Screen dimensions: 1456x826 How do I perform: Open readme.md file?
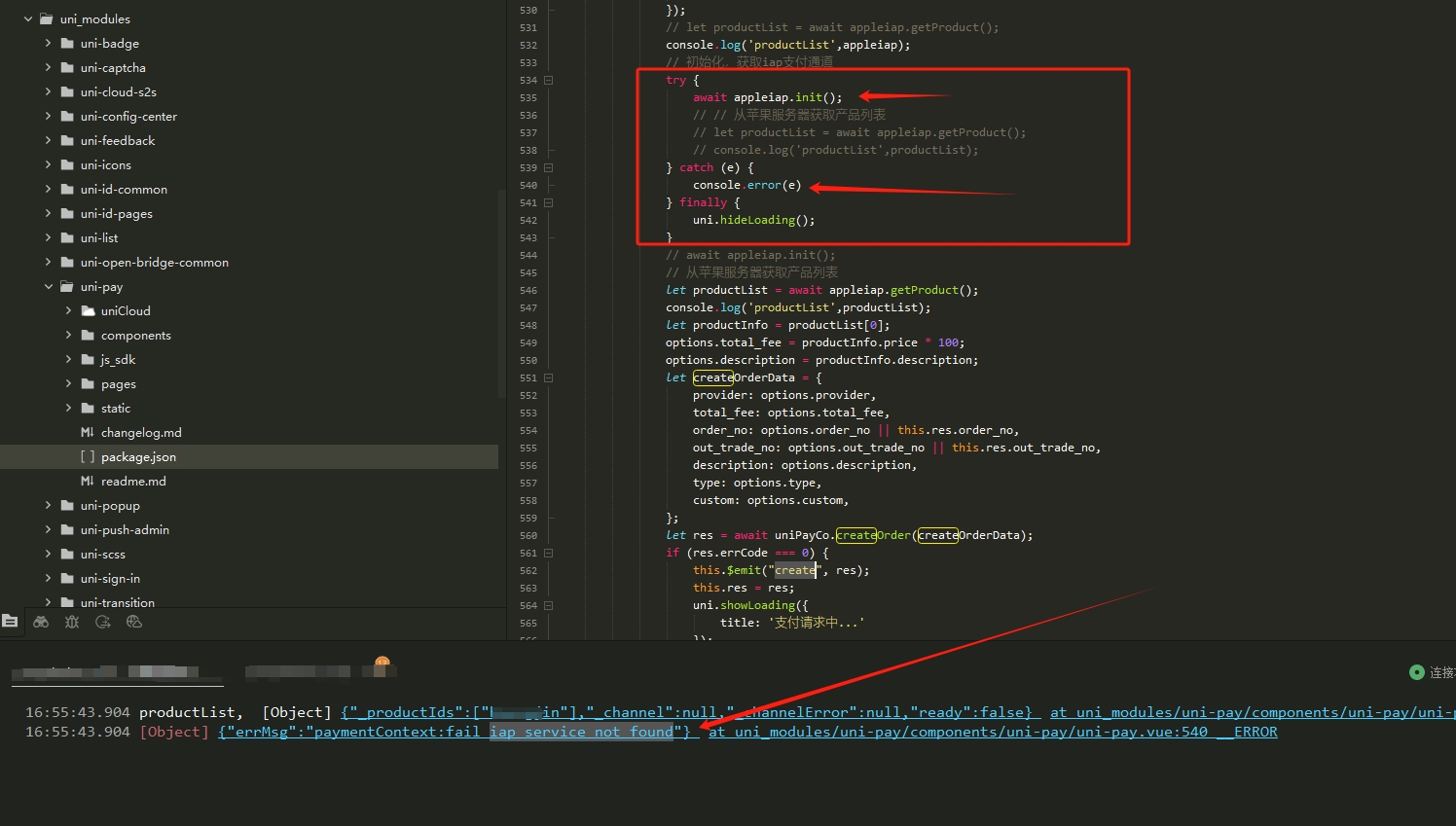coord(133,481)
